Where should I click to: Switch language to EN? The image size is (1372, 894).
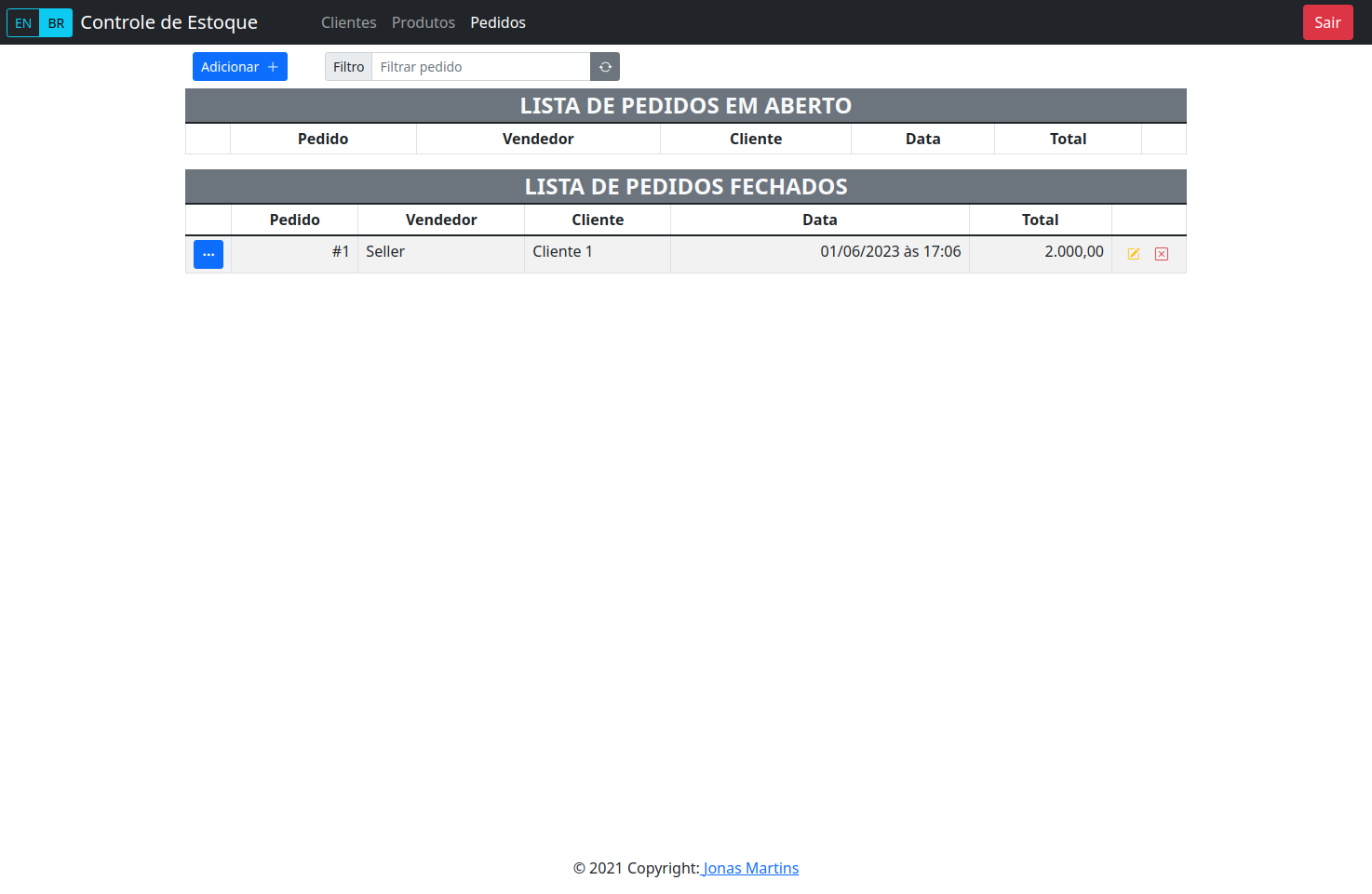point(23,22)
